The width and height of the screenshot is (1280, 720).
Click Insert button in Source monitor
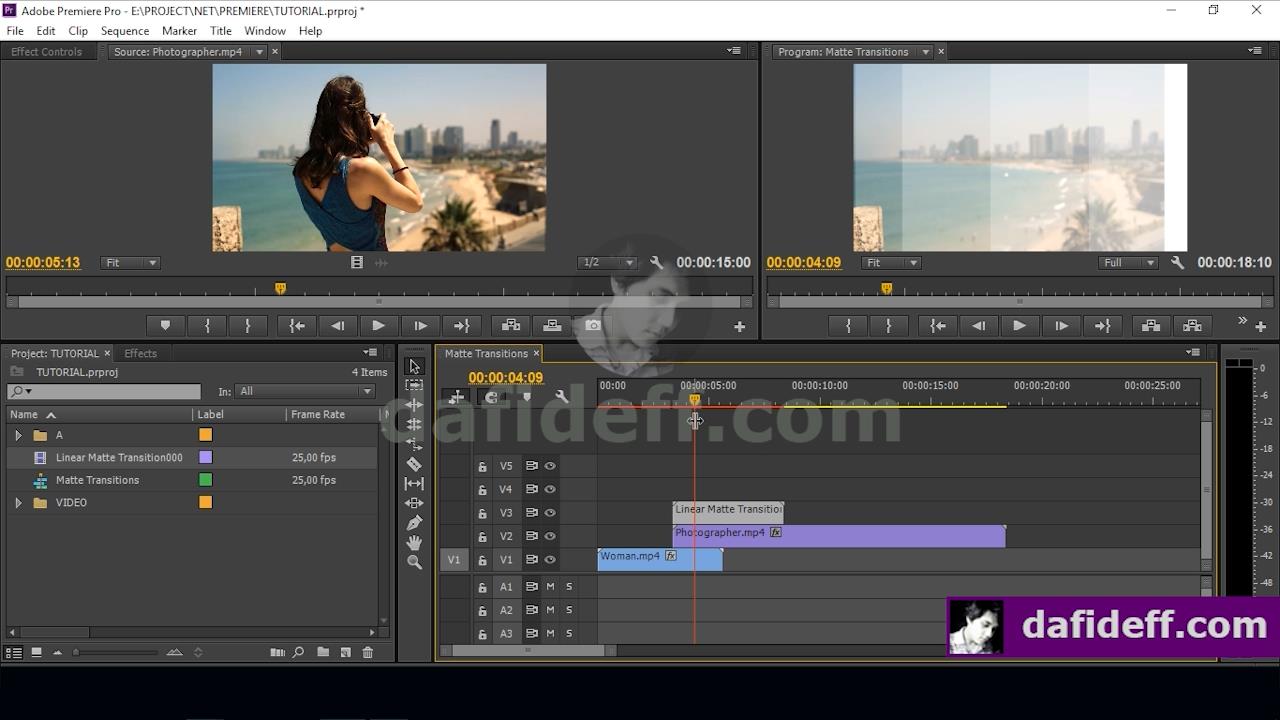(x=511, y=325)
